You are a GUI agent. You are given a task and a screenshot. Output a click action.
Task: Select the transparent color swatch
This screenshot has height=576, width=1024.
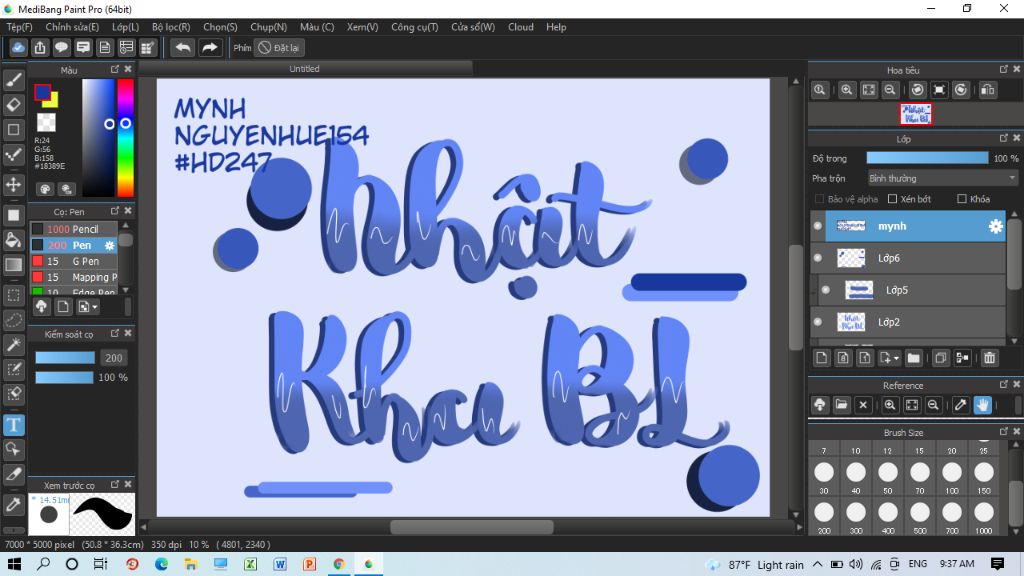46,122
